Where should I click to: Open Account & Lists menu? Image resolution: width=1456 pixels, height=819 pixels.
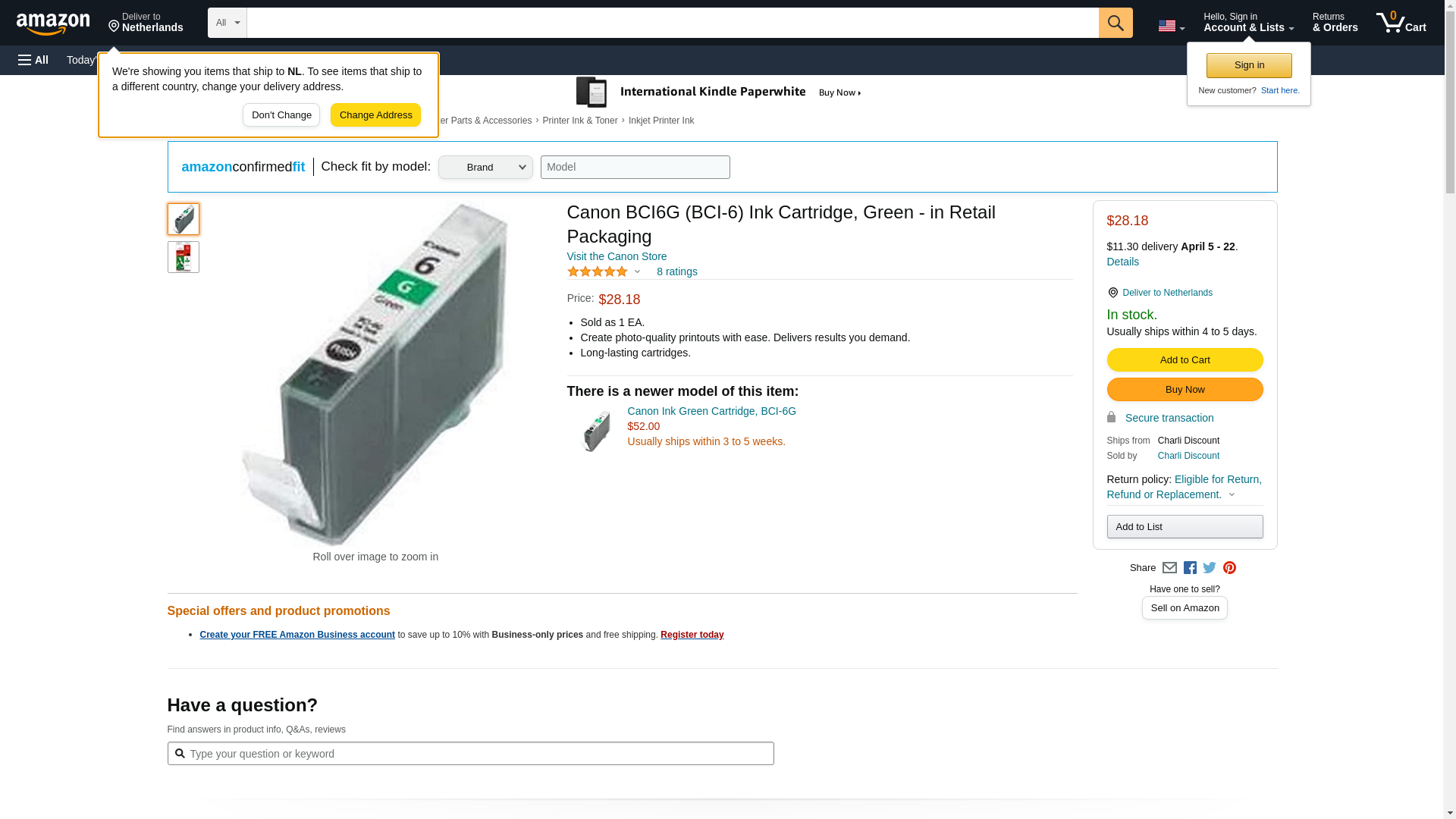[x=1248, y=23]
